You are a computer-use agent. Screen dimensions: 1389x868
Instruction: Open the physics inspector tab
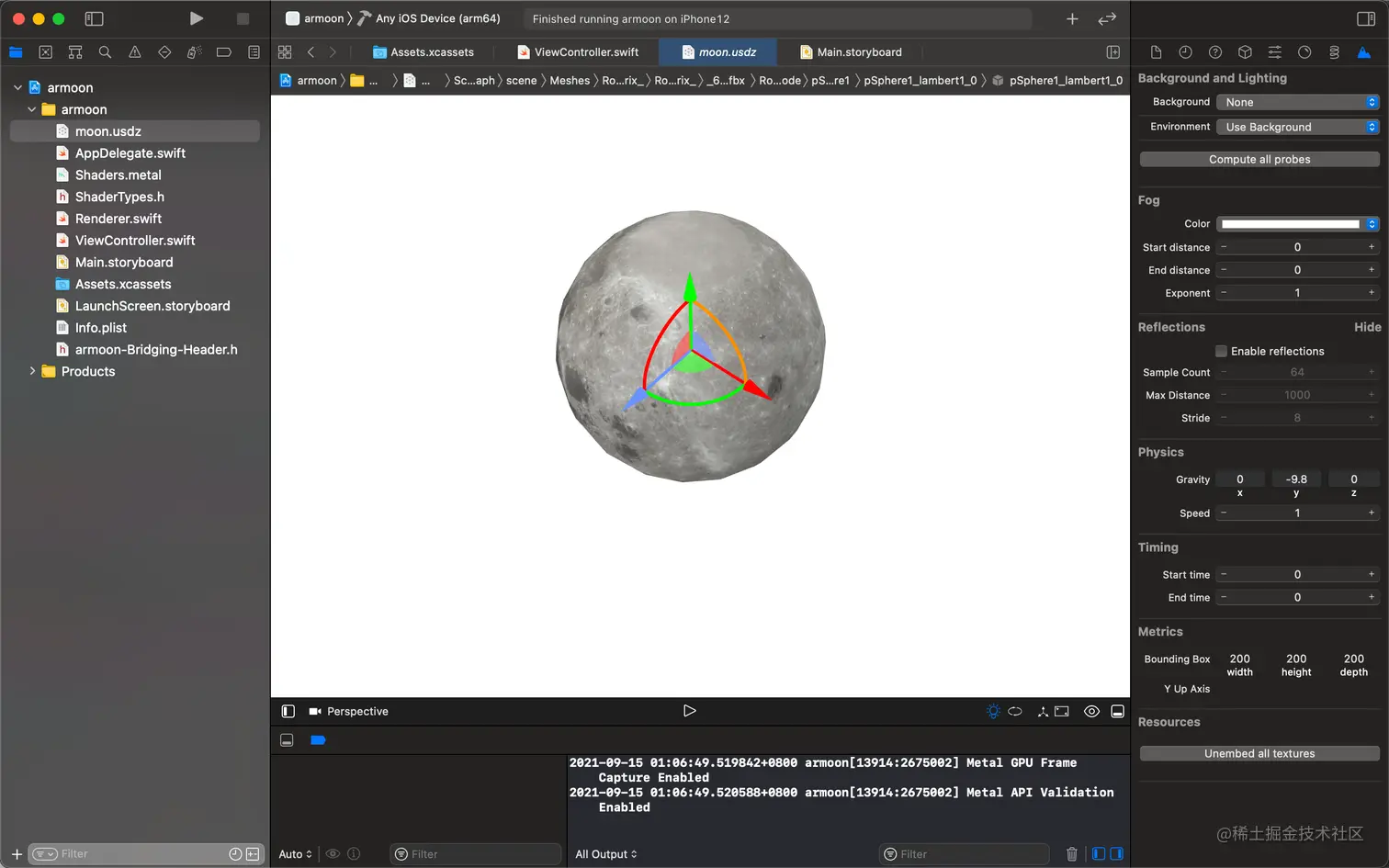(1334, 52)
